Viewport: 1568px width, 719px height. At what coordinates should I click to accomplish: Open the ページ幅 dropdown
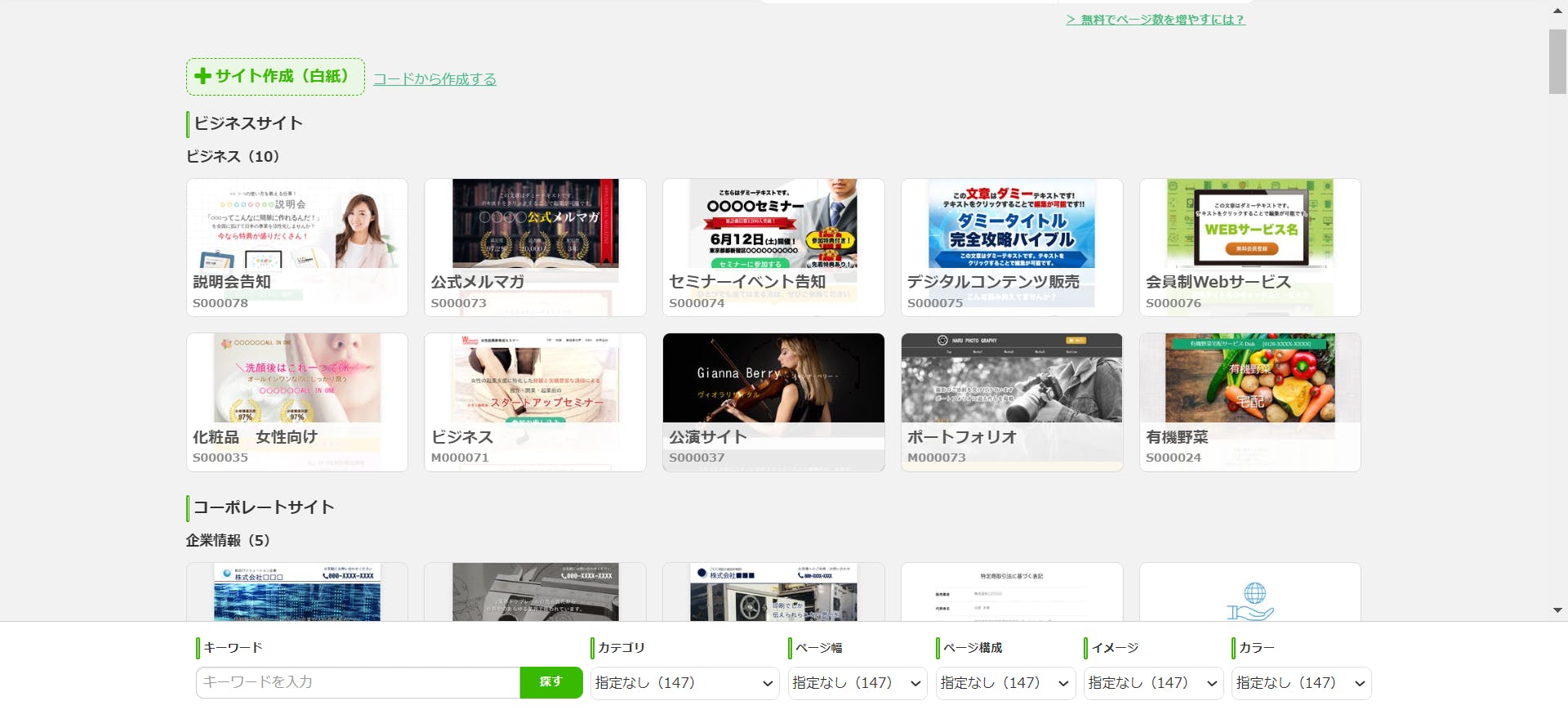(x=857, y=683)
